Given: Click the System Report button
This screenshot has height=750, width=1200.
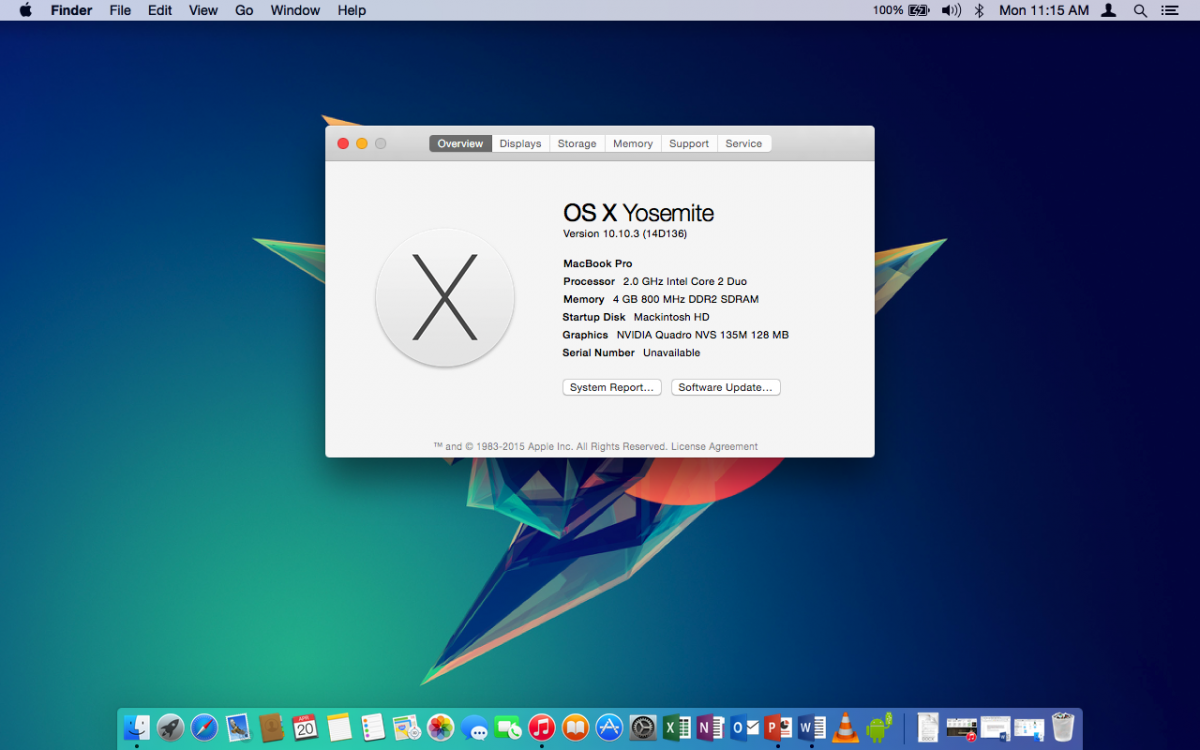Looking at the screenshot, I should click(612, 387).
